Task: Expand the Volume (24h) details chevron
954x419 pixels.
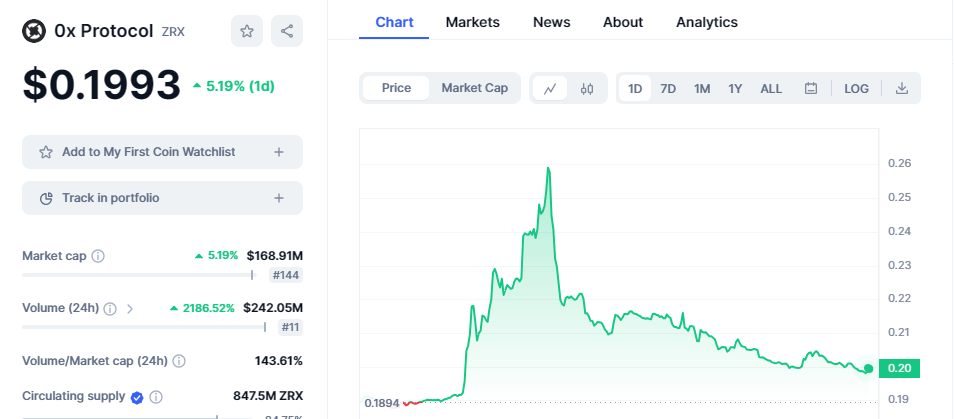Action: coord(130,309)
